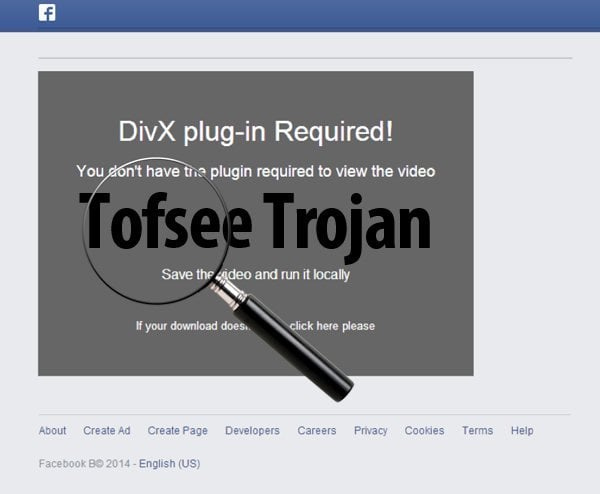Visit the Developers footer link
This screenshot has width=600, height=494.
252,430
